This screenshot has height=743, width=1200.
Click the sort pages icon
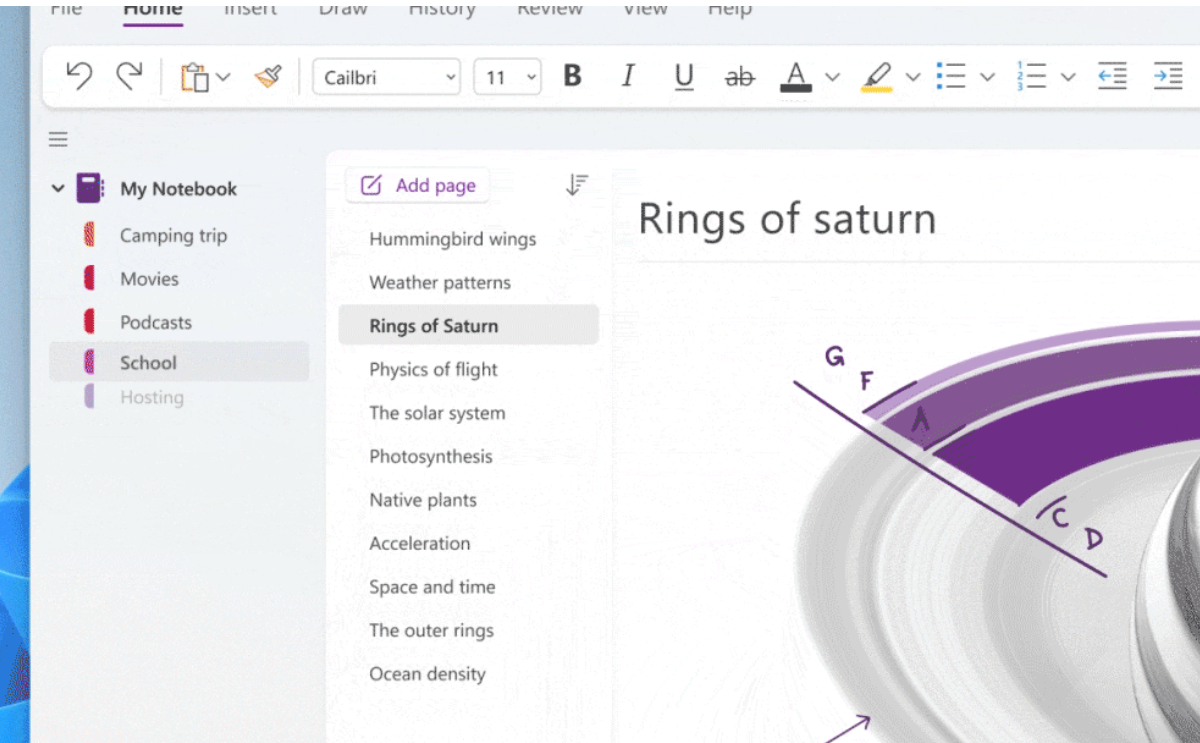point(577,185)
